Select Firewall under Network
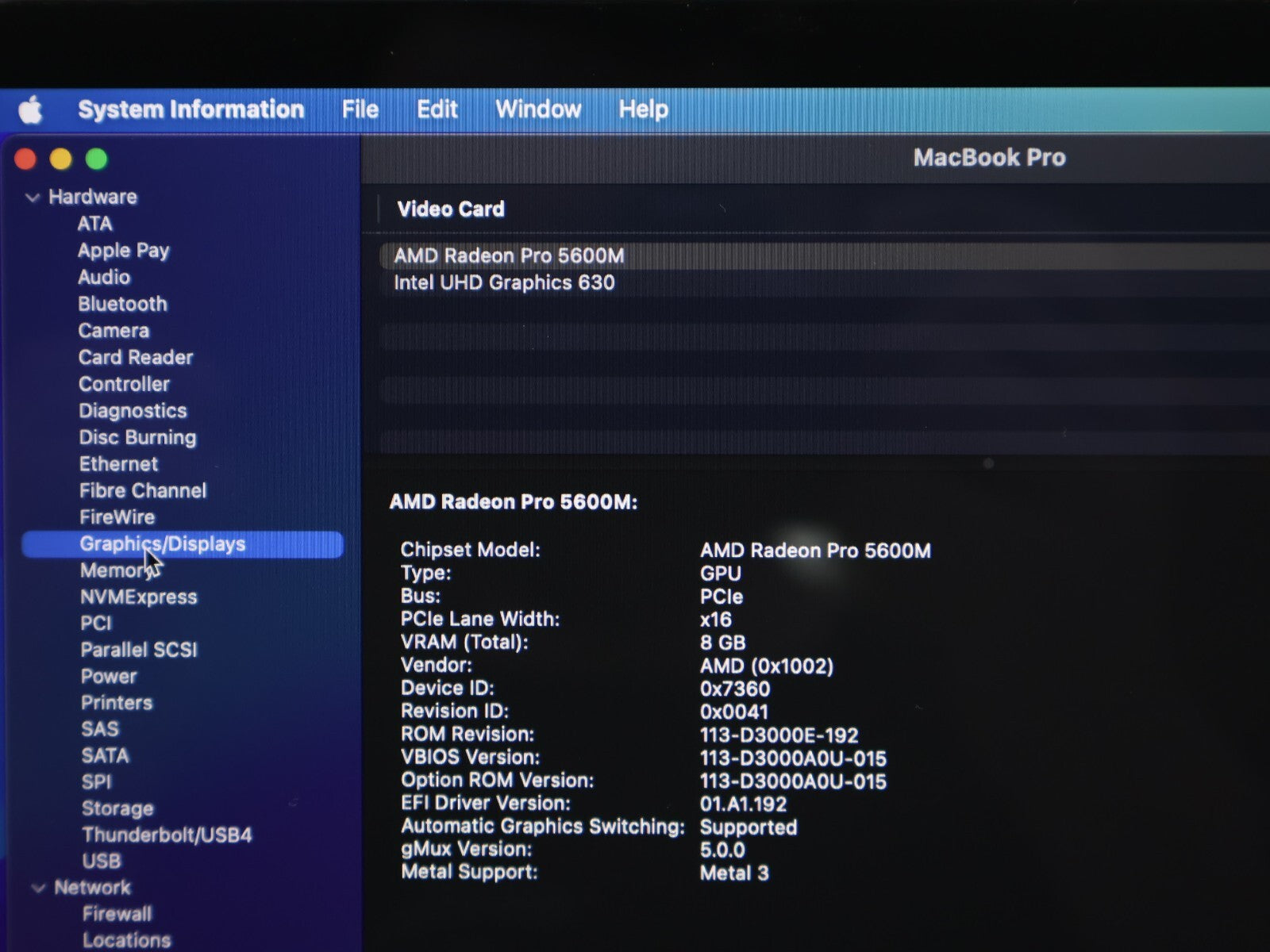 pyautogui.click(x=117, y=914)
